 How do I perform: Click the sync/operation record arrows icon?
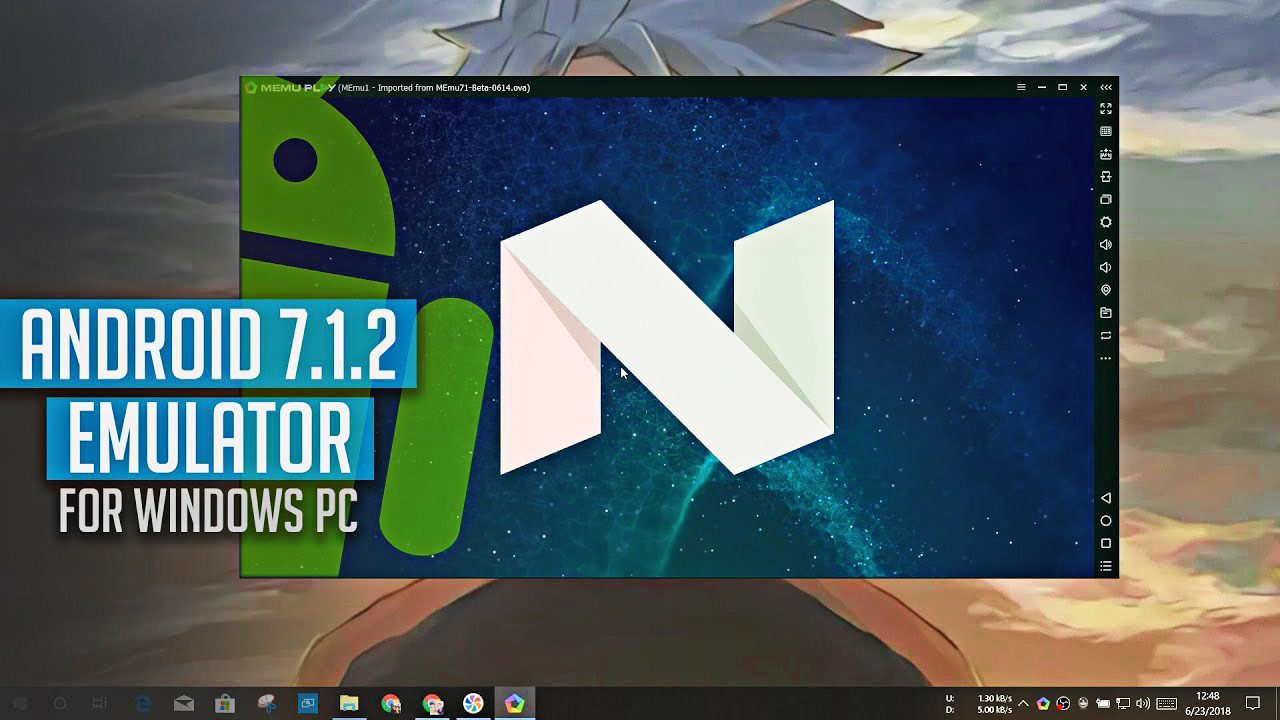coord(1106,335)
